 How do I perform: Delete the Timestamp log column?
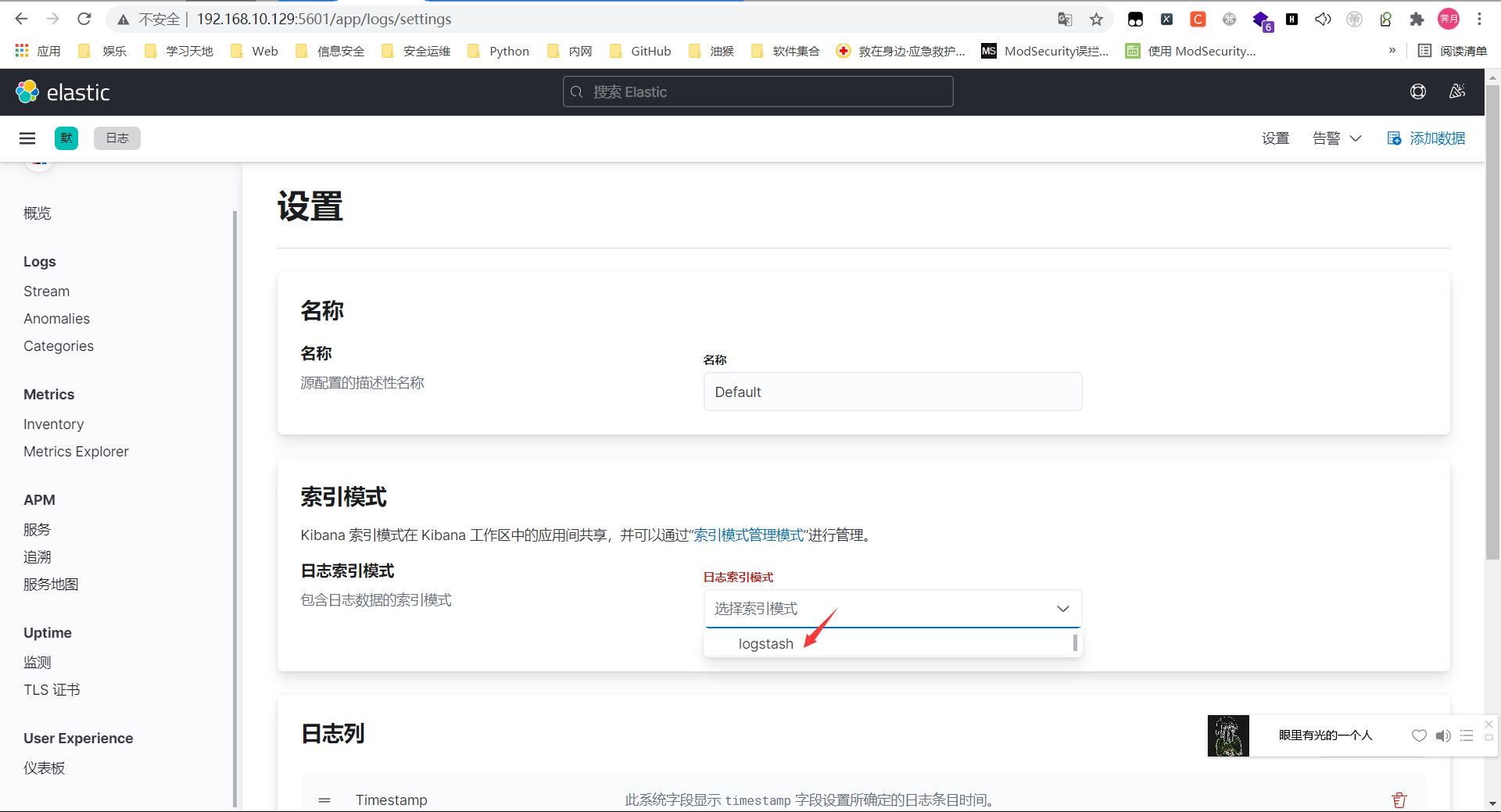click(1399, 799)
